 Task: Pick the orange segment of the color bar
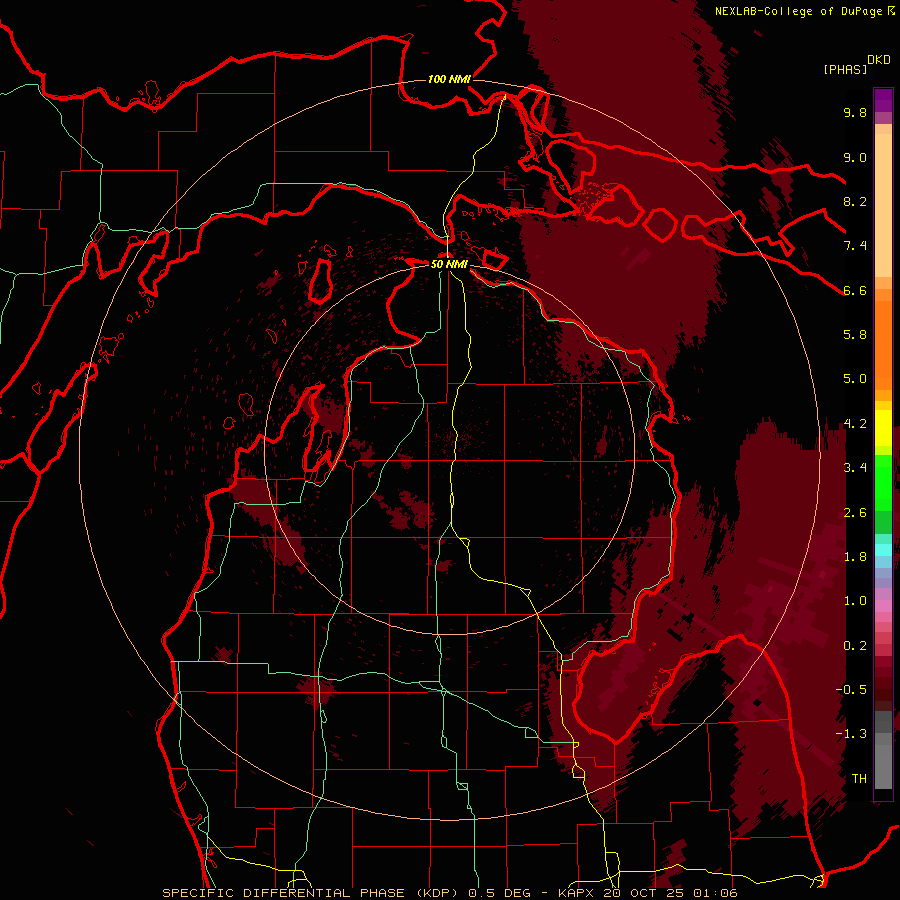point(883,344)
